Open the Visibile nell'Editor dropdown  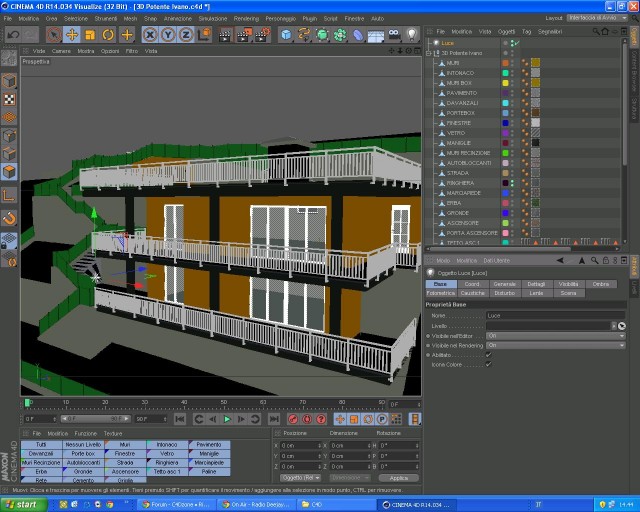click(x=556, y=336)
